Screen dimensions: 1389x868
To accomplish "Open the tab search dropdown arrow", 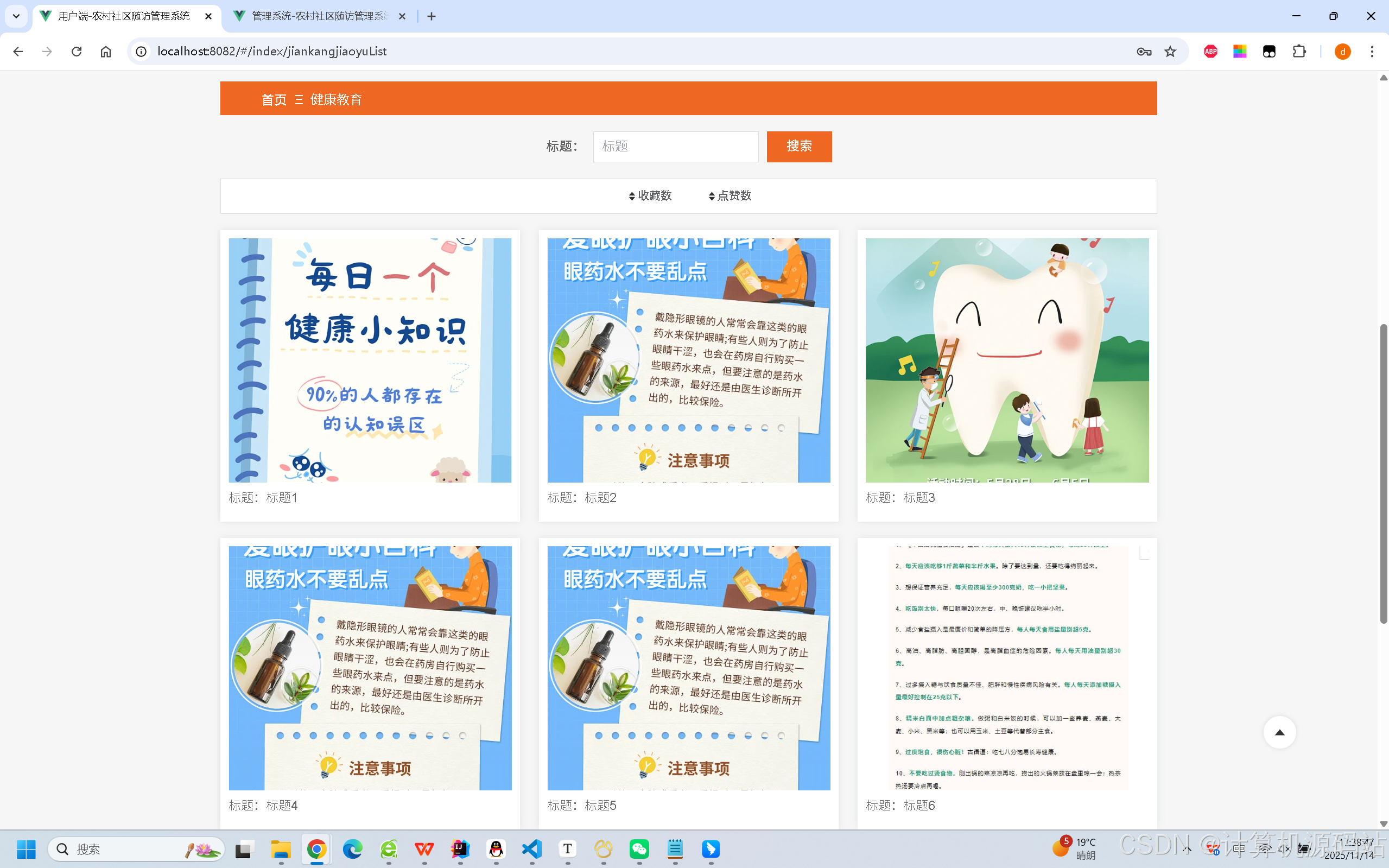I will pos(16,16).
